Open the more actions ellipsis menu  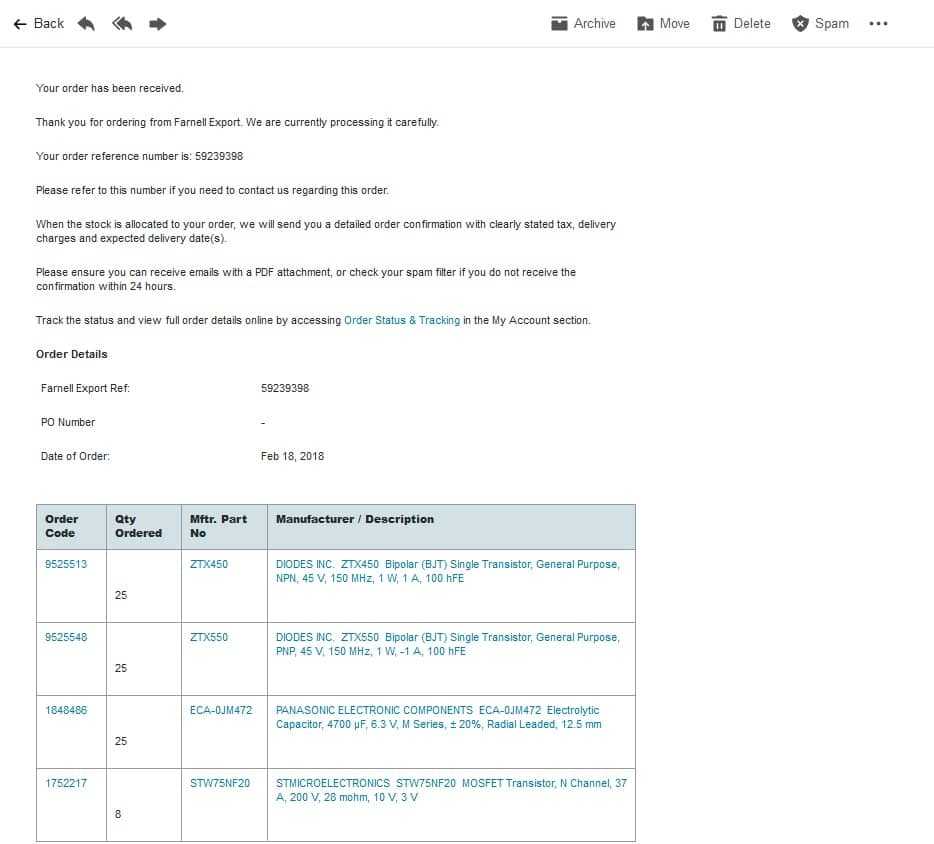pyautogui.click(x=878, y=24)
